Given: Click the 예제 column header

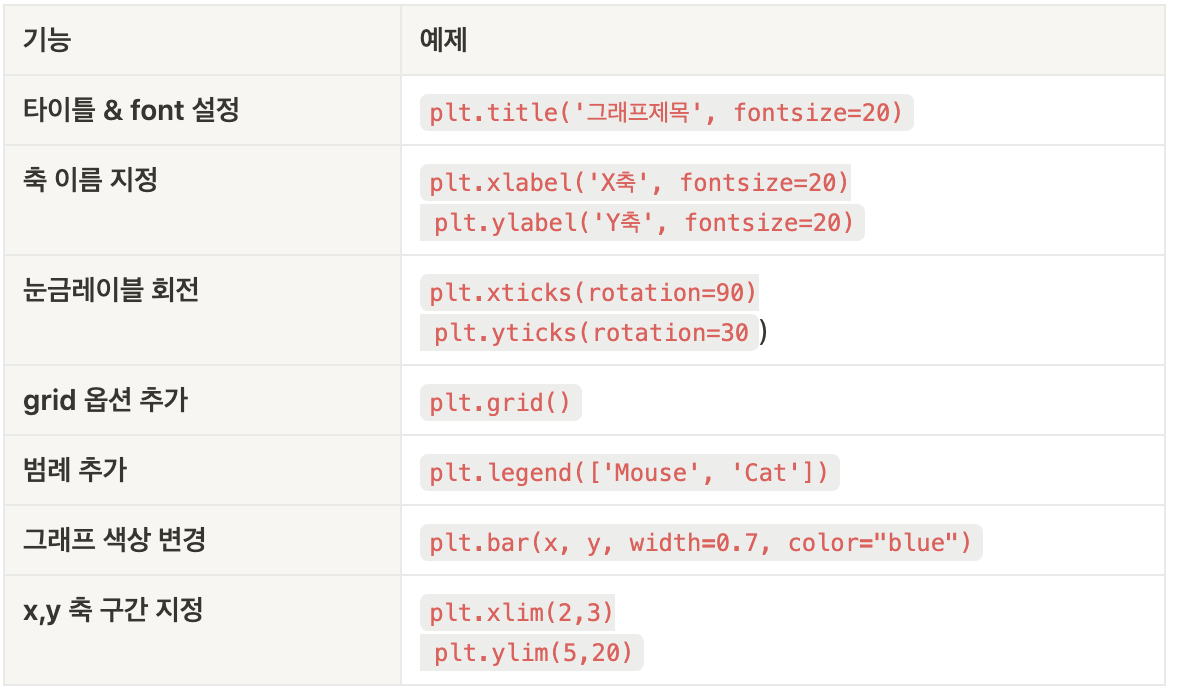Looking at the screenshot, I should tap(783, 40).
